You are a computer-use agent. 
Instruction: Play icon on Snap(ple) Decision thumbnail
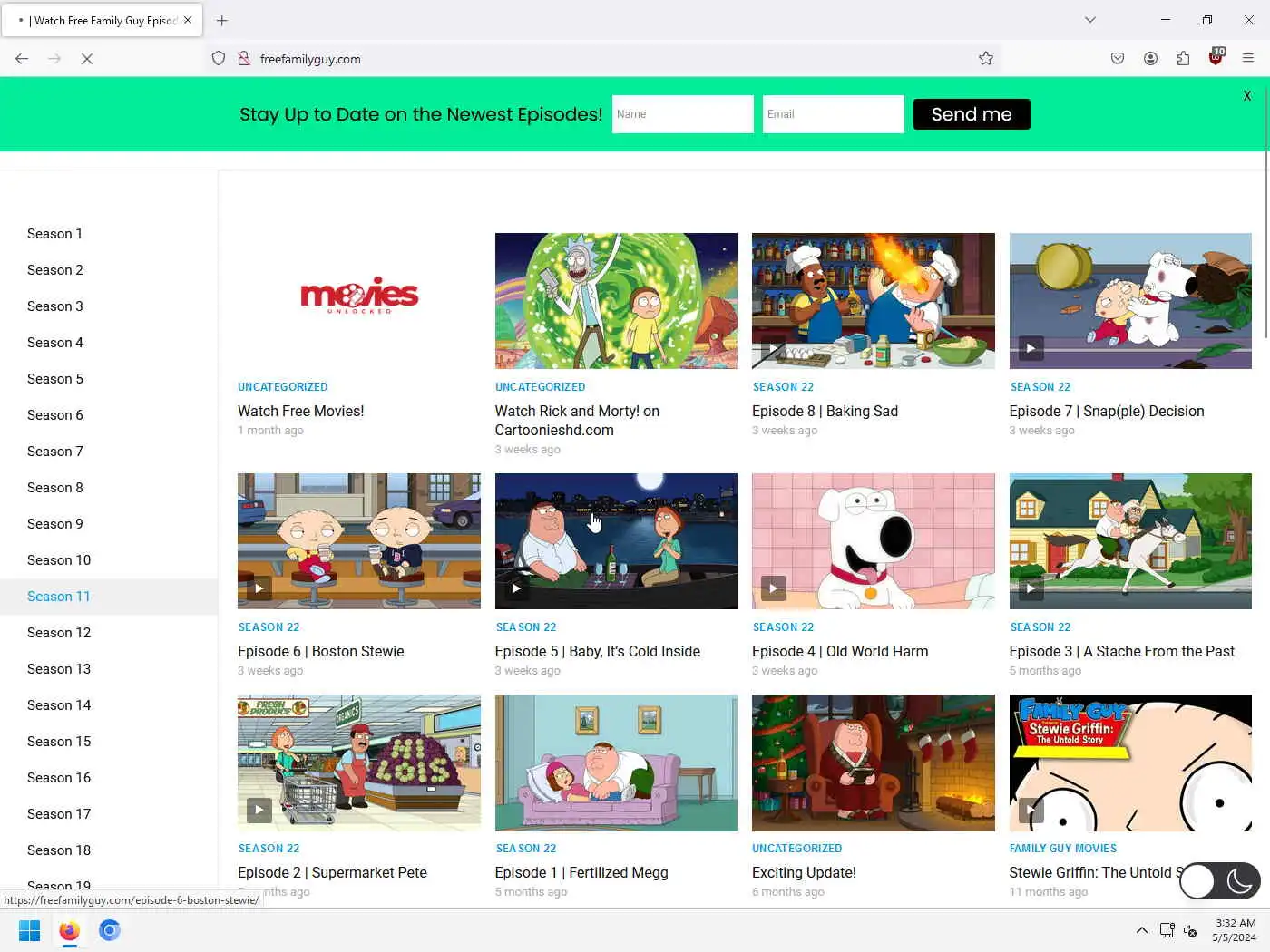[1031, 348]
